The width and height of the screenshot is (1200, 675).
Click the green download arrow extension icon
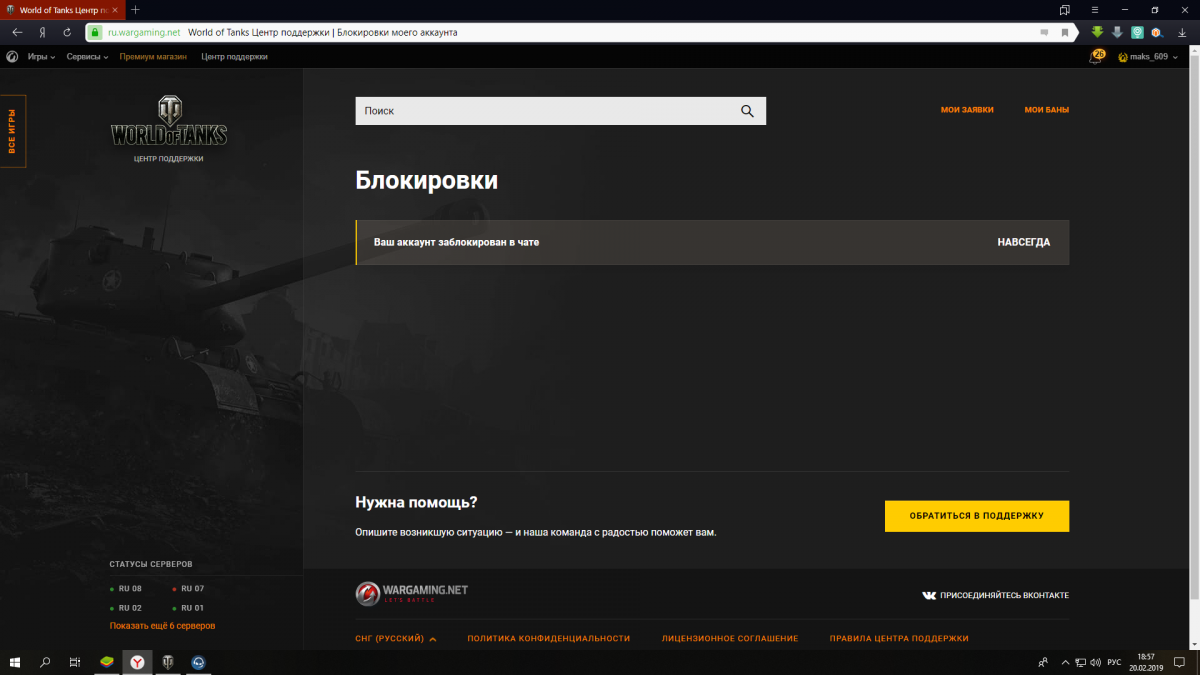pyautogui.click(x=1097, y=32)
